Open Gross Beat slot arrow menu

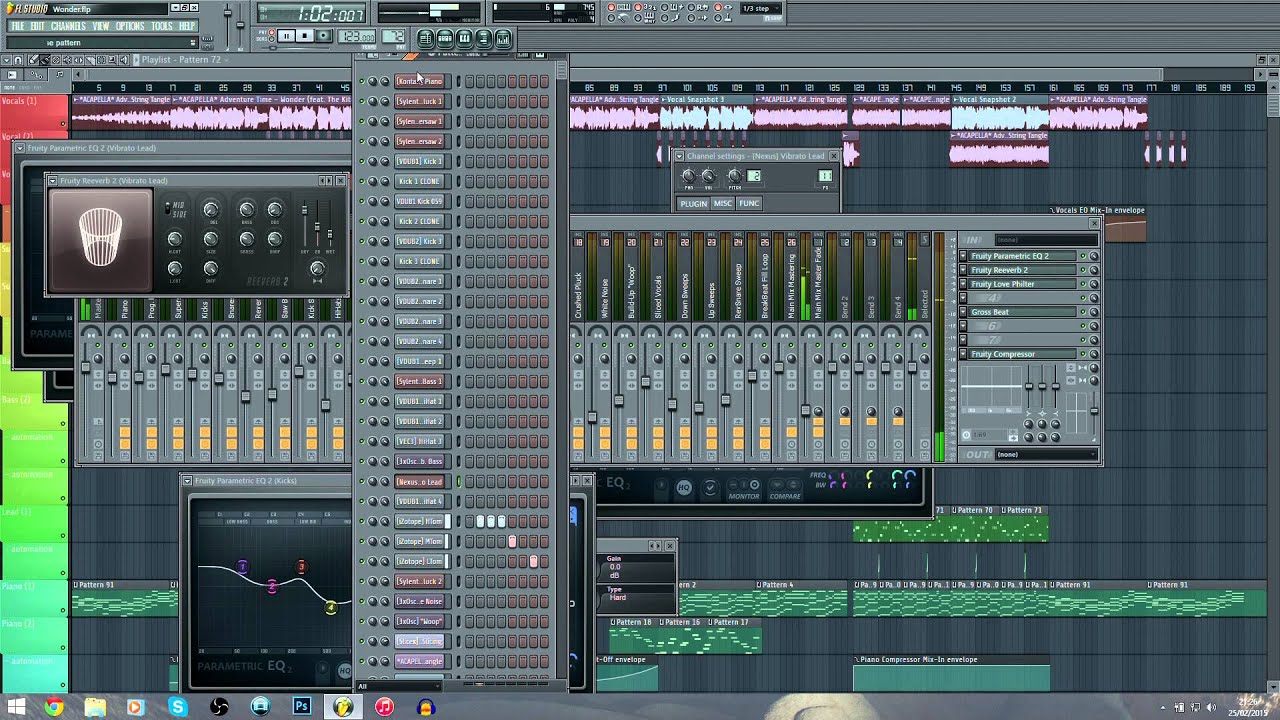pyautogui.click(x=963, y=312)
